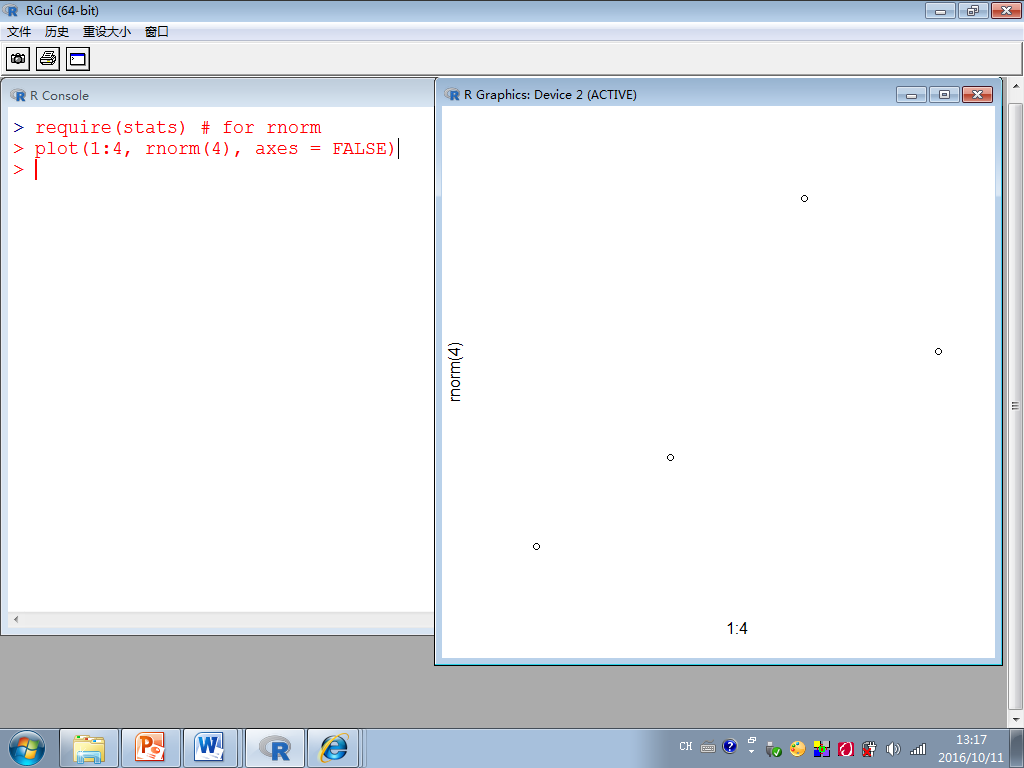1024x768 pixels.
Task: Open the 历史 menu
Action: [57, 31]
